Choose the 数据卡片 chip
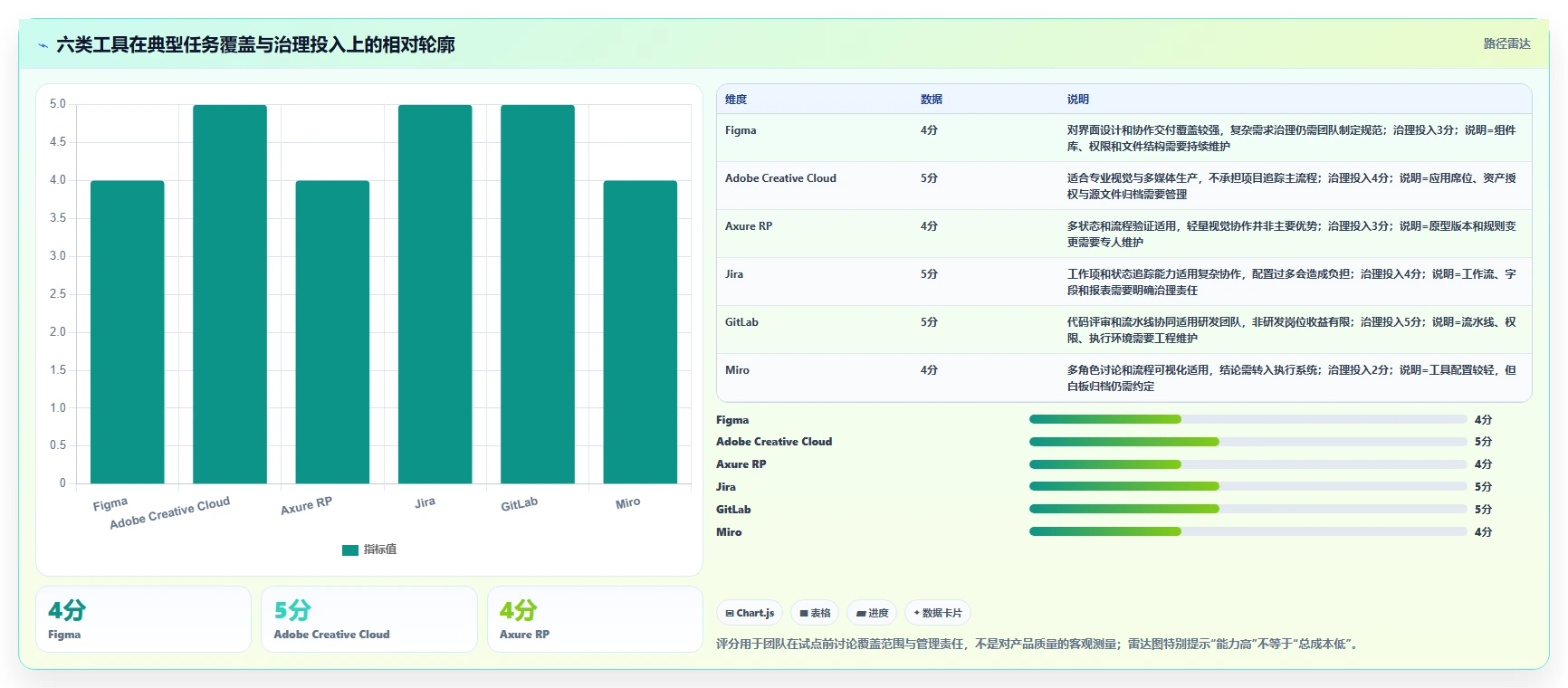 [938, 613]
